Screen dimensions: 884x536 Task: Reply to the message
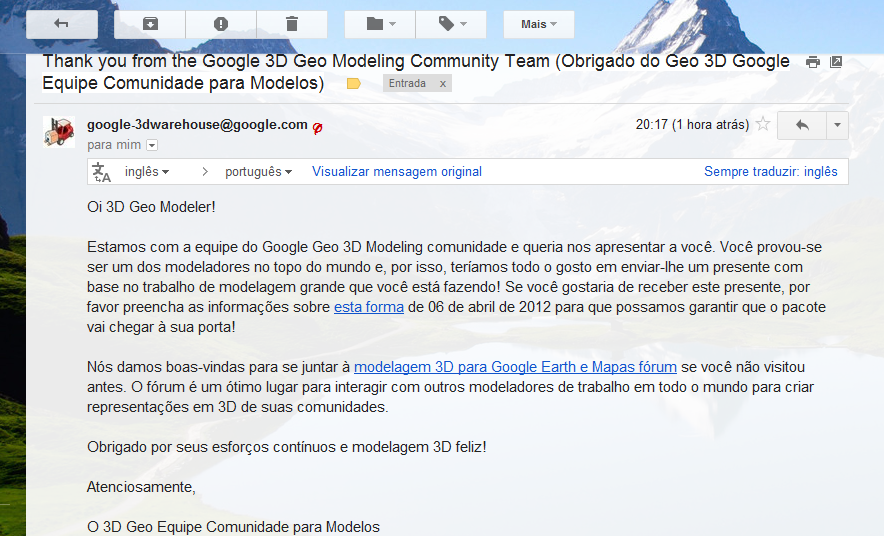point(802,125)
